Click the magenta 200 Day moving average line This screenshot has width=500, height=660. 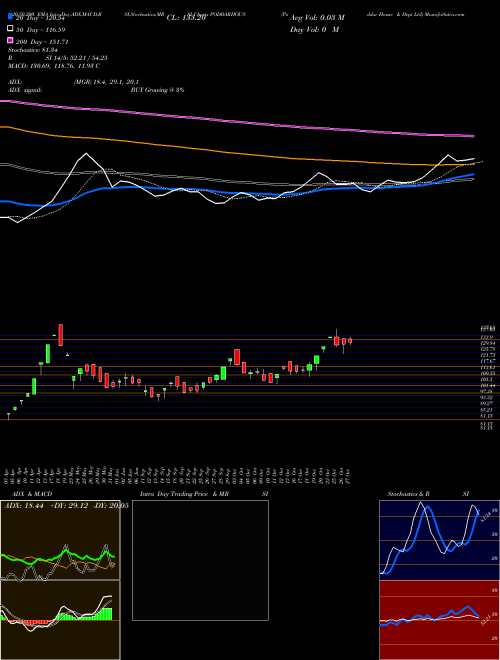237,122
